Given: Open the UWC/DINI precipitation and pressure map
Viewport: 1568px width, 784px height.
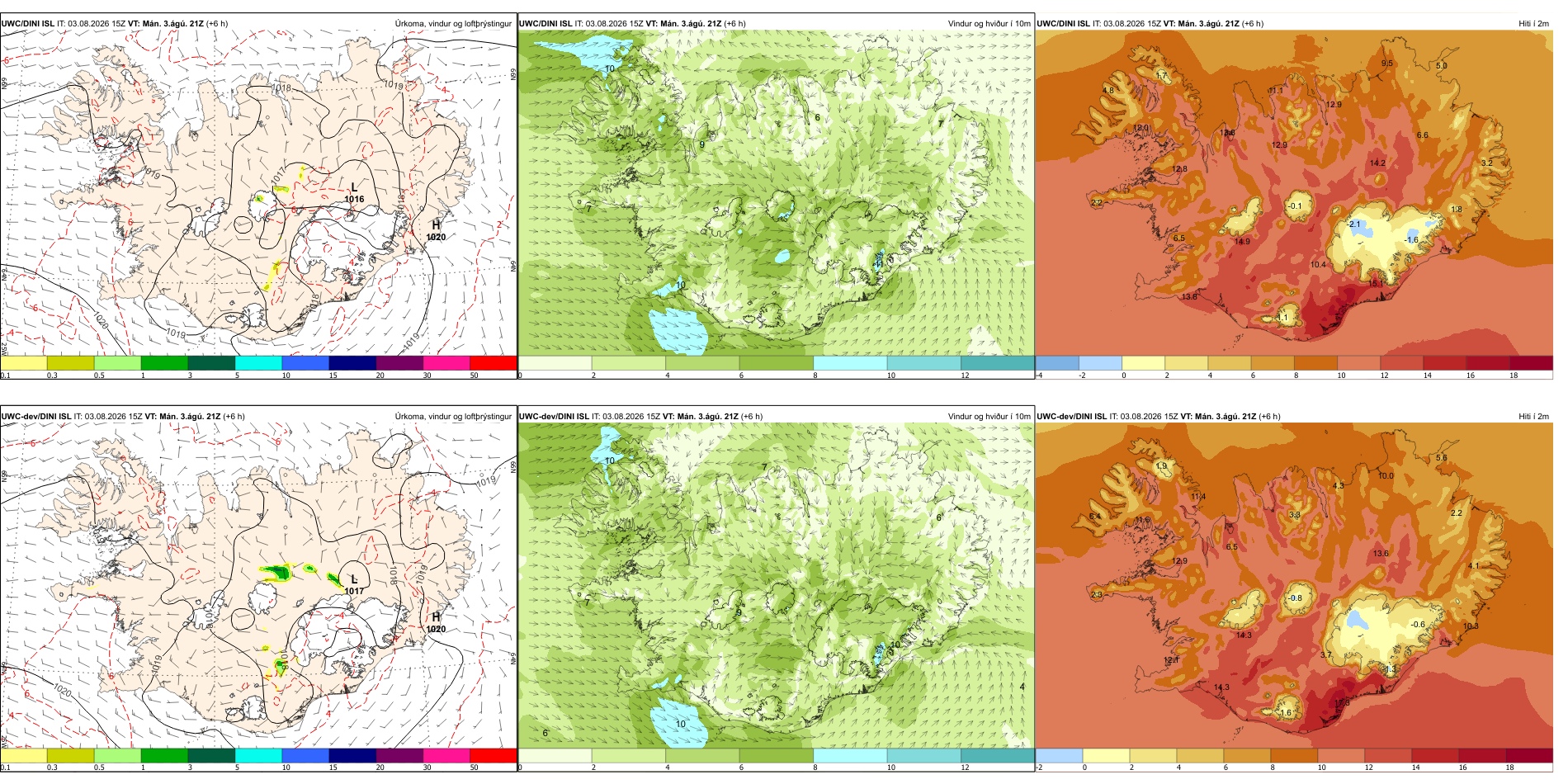Looking at the screenshot, I should pyautogui.click(x=258, y=196).
